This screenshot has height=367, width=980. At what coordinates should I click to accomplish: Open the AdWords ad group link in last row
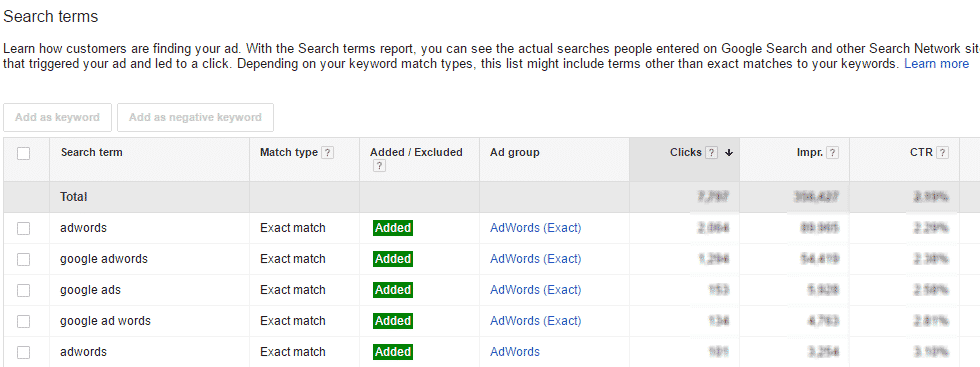pos(515,352)
